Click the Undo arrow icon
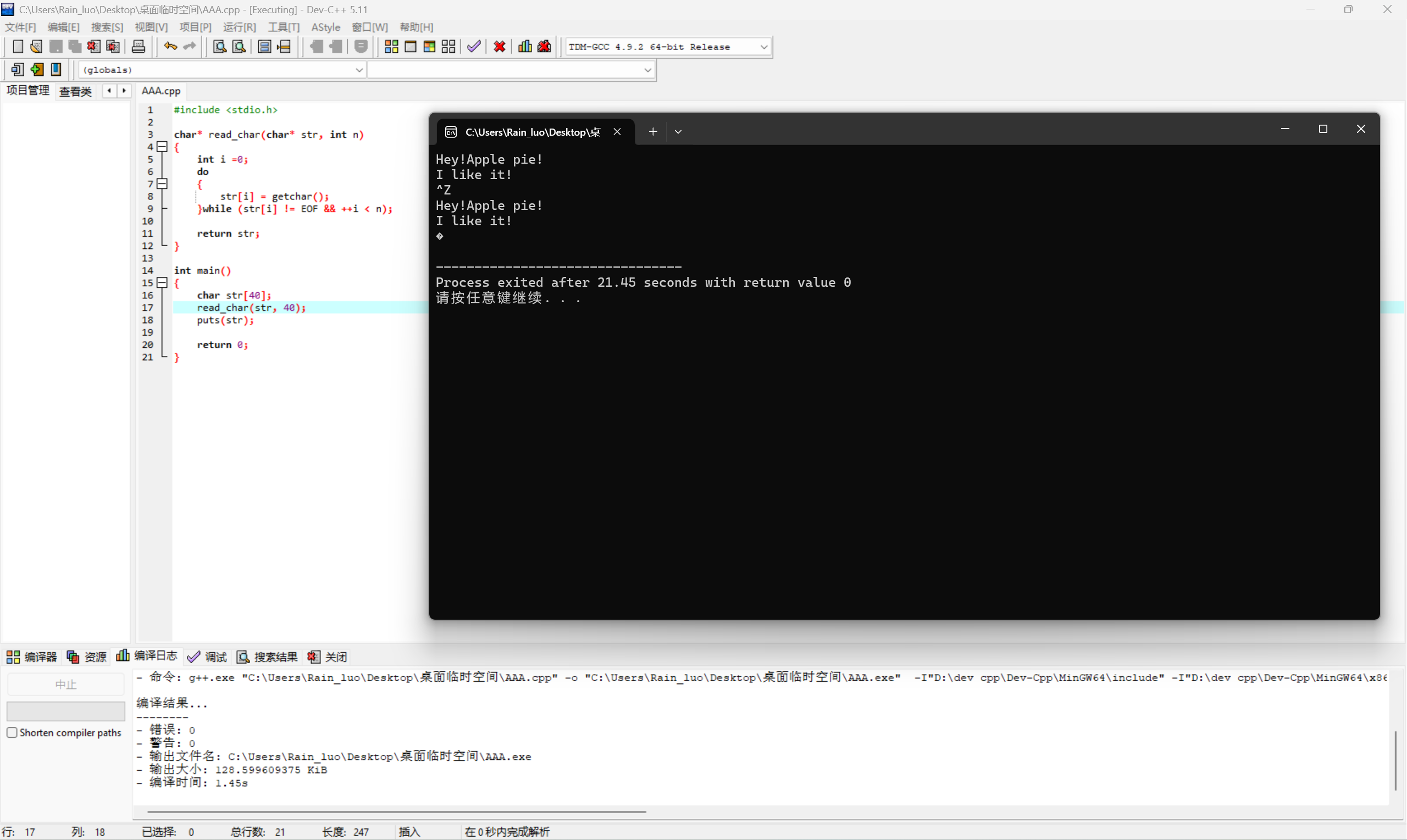 [x=170, y=46]
